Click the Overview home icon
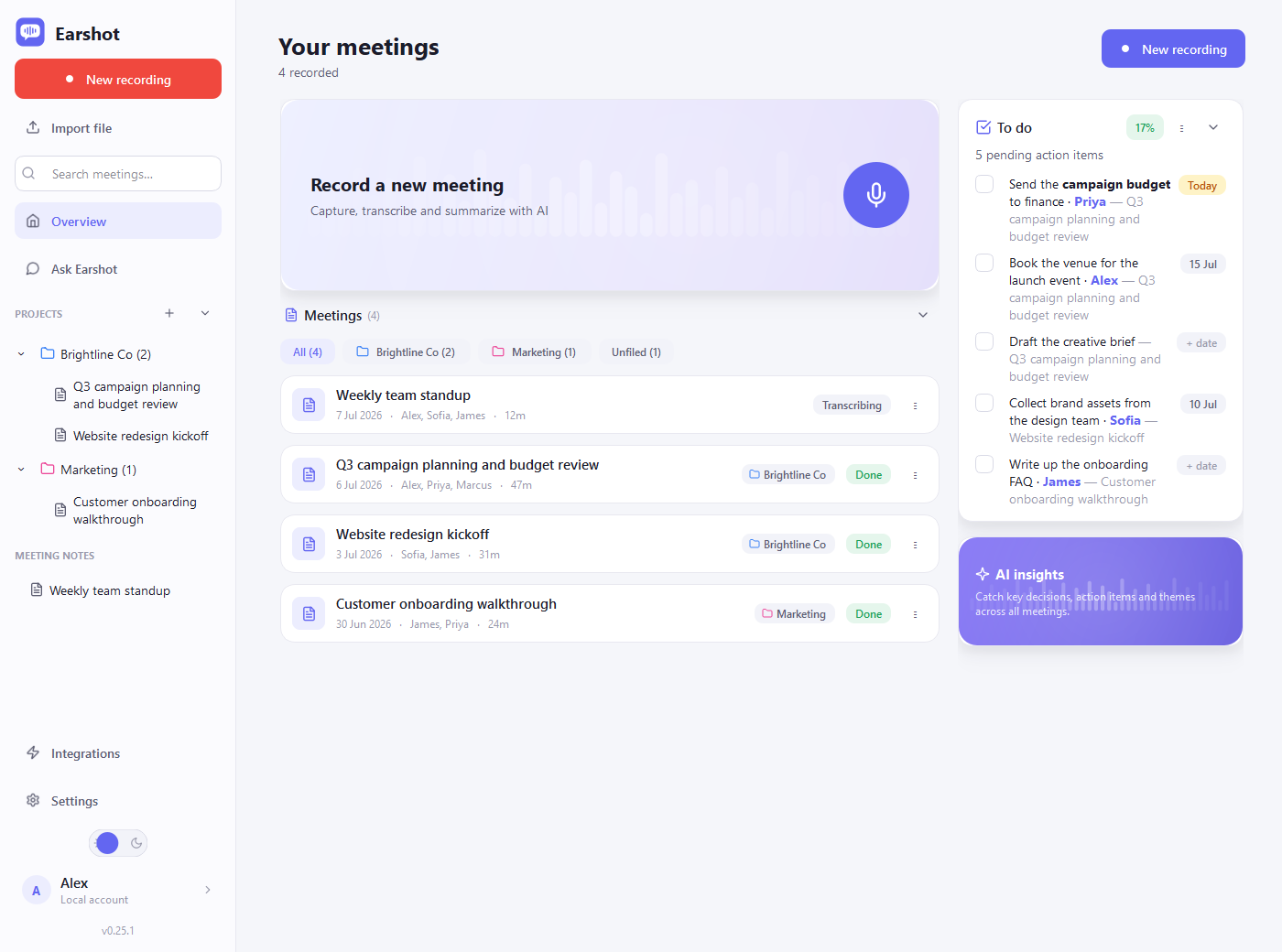1282x952 pixels. (33, 221)
